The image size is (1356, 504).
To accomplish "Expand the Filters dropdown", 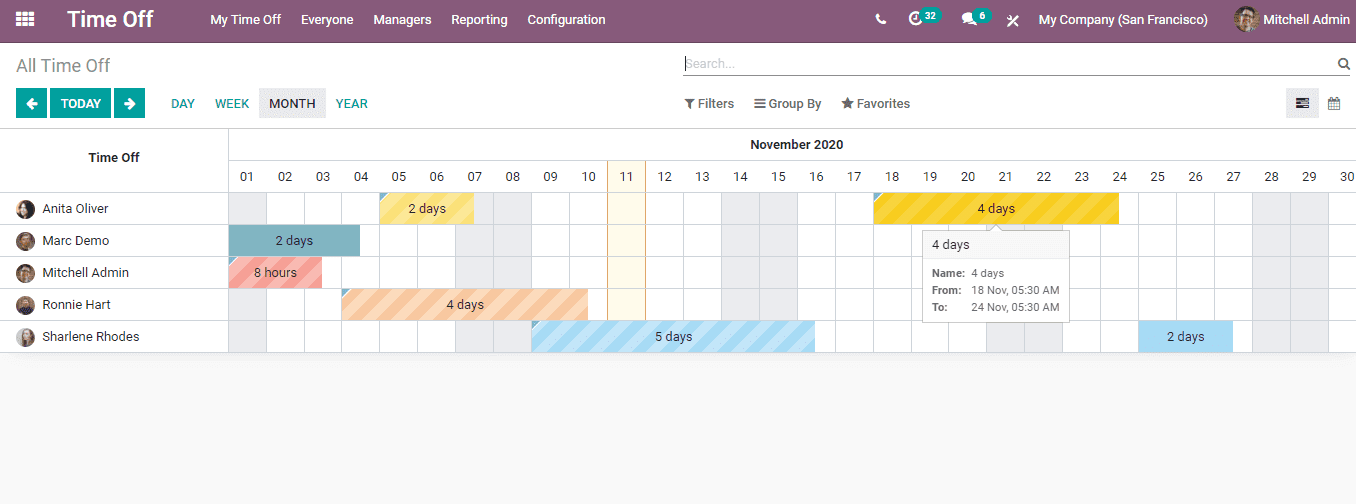I will [709, 103].
